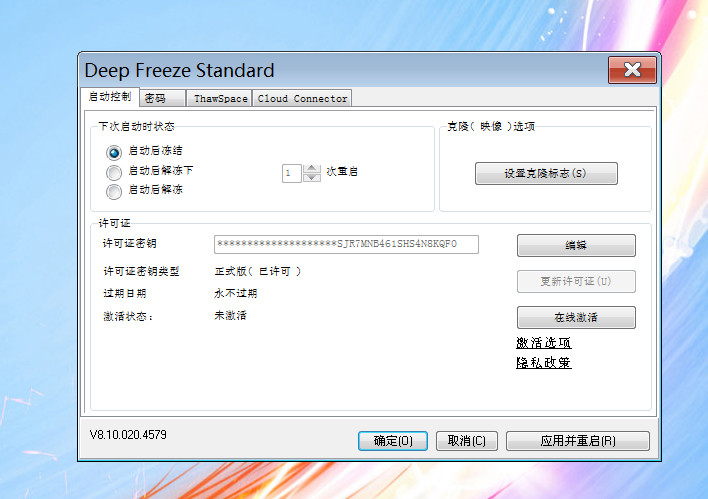Click the 正式版(已许可) license type text
708x499 pixels.
coord(257,271)
